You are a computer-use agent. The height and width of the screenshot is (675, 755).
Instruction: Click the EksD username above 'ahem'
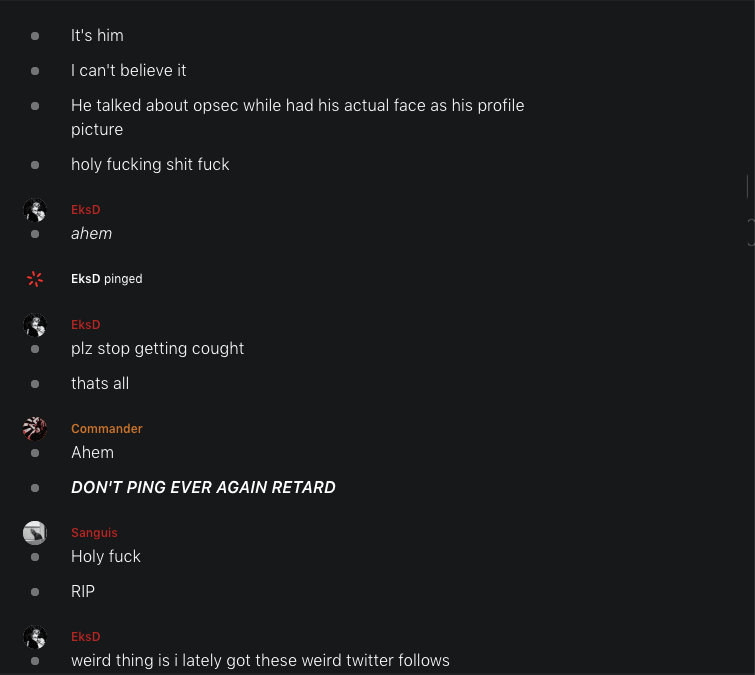[x=86, y=210]
